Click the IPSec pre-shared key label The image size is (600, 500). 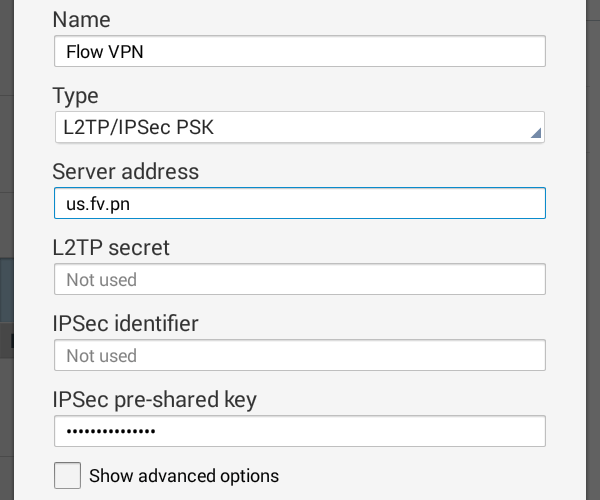154,400
